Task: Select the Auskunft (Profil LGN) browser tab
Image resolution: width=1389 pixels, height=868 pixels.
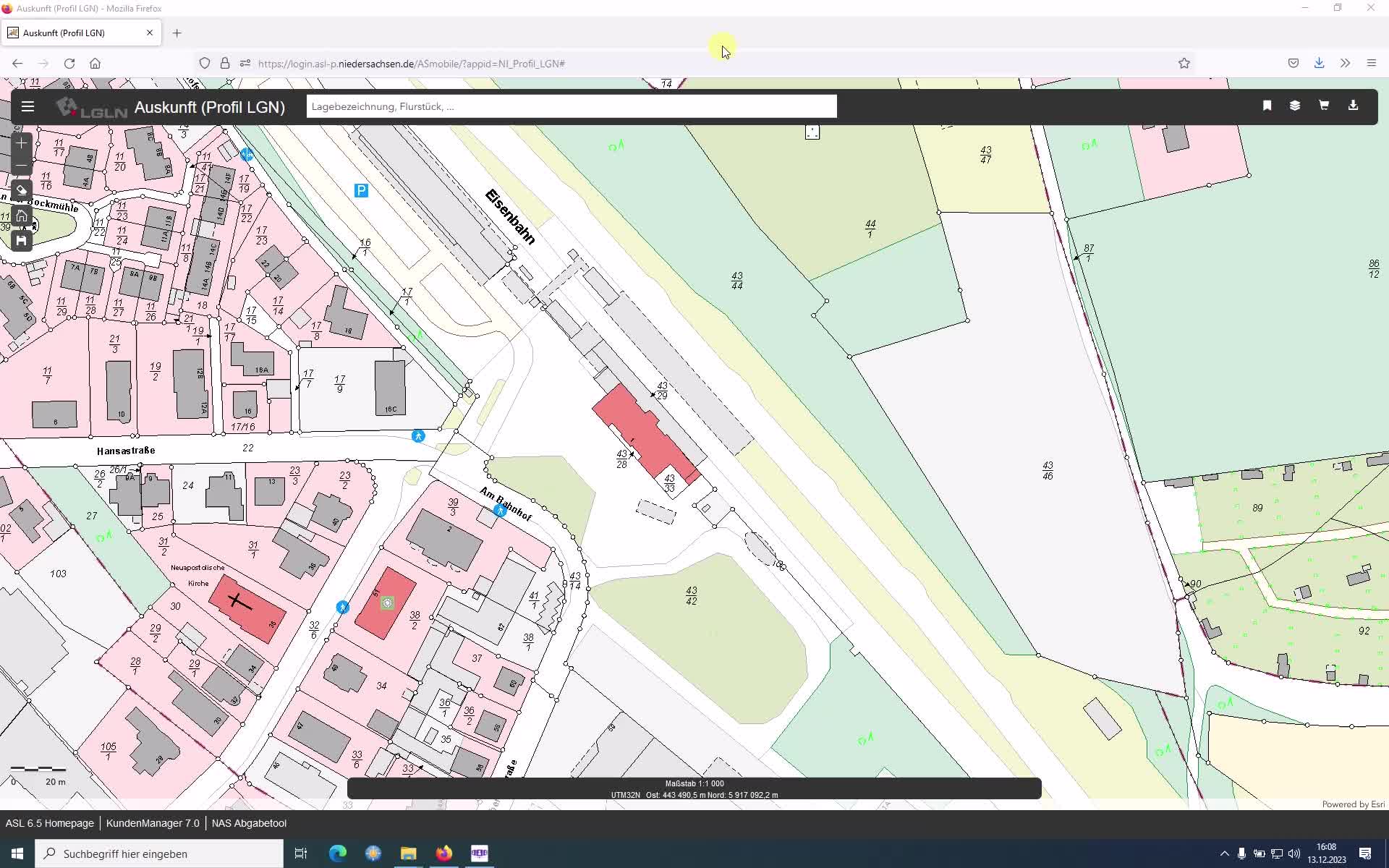Action: point(72,33)
